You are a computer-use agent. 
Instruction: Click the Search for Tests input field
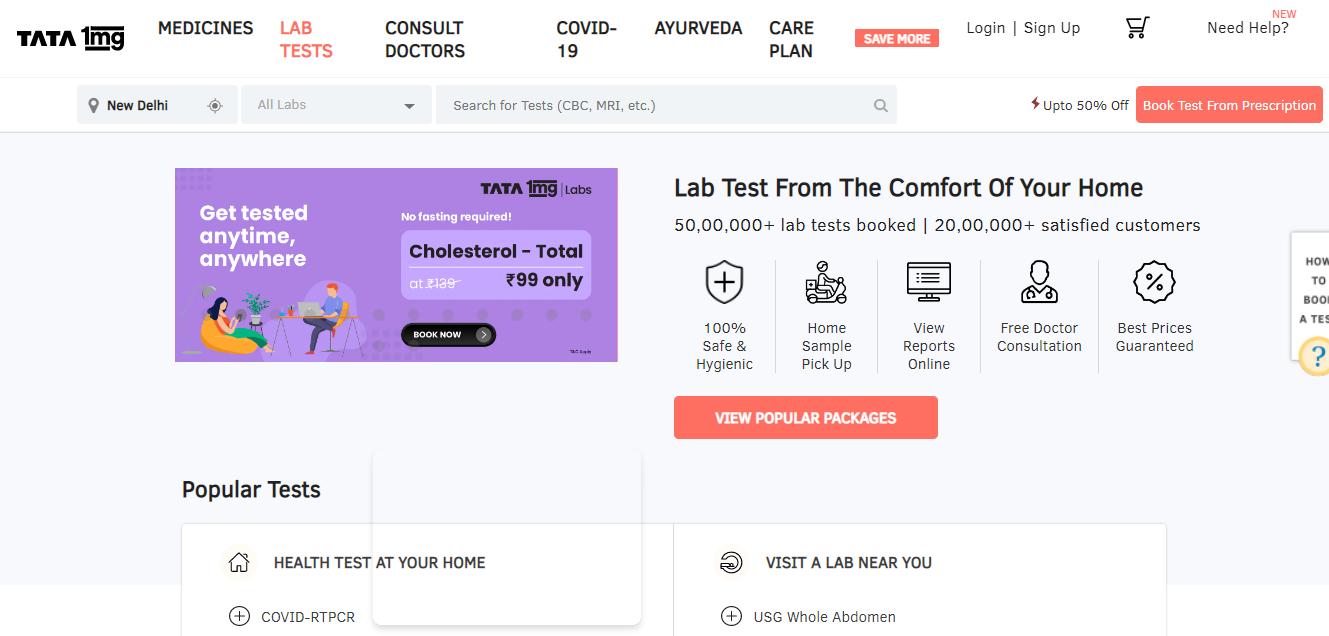(x=655, y=105)
